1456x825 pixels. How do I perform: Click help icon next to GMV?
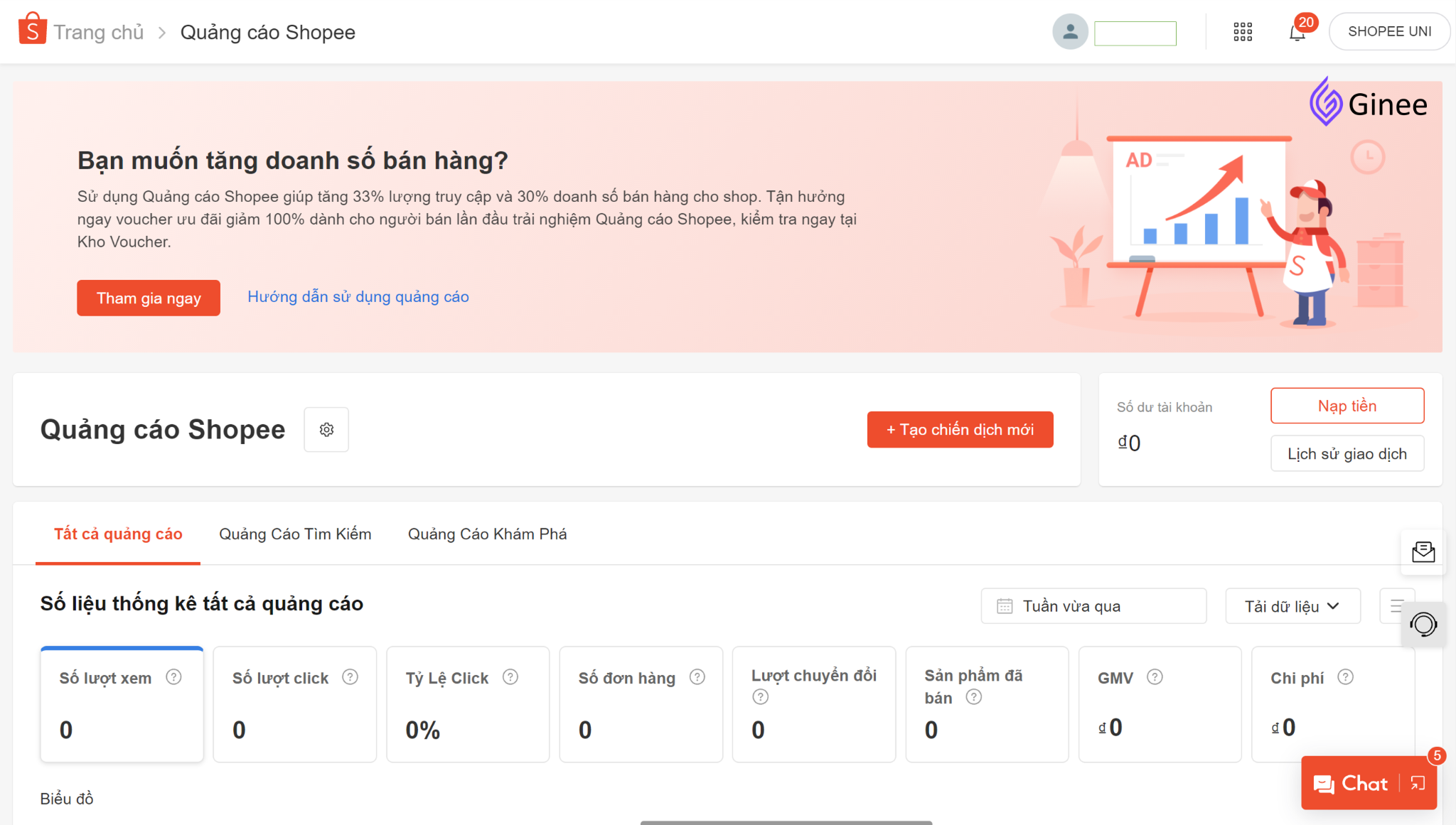[1155, 677]
